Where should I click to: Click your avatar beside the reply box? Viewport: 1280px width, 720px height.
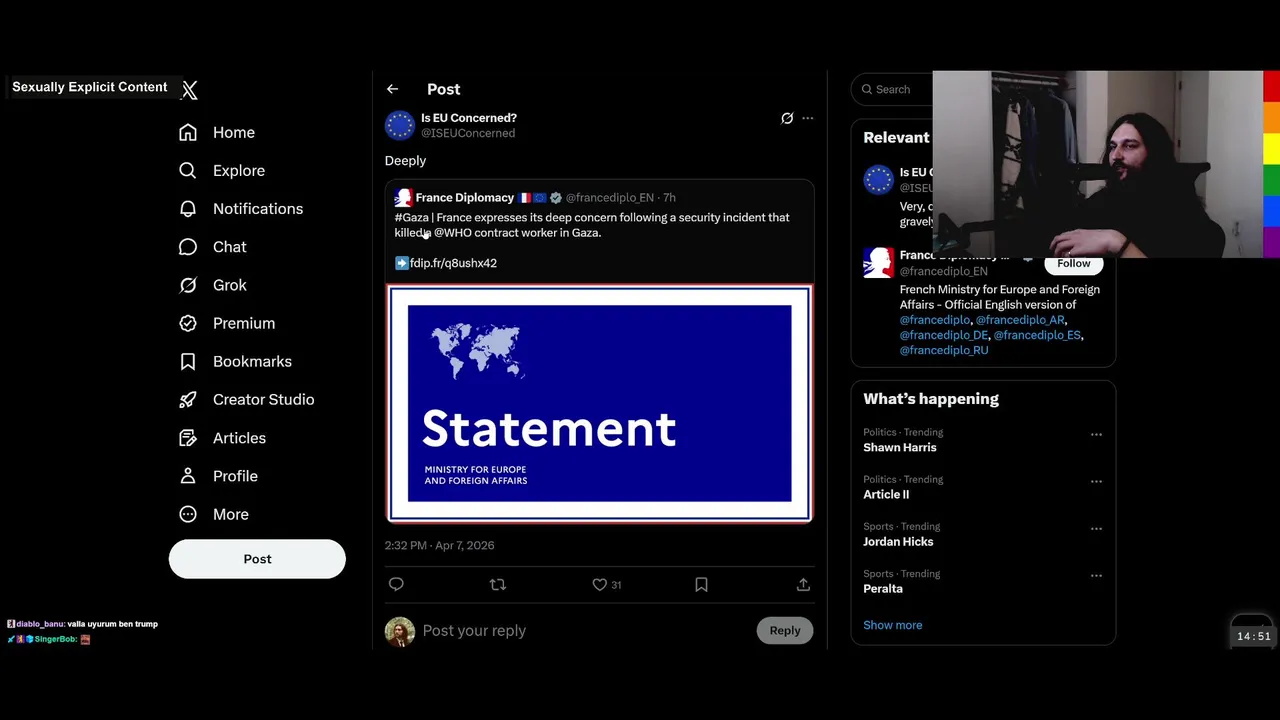point(399,632)
